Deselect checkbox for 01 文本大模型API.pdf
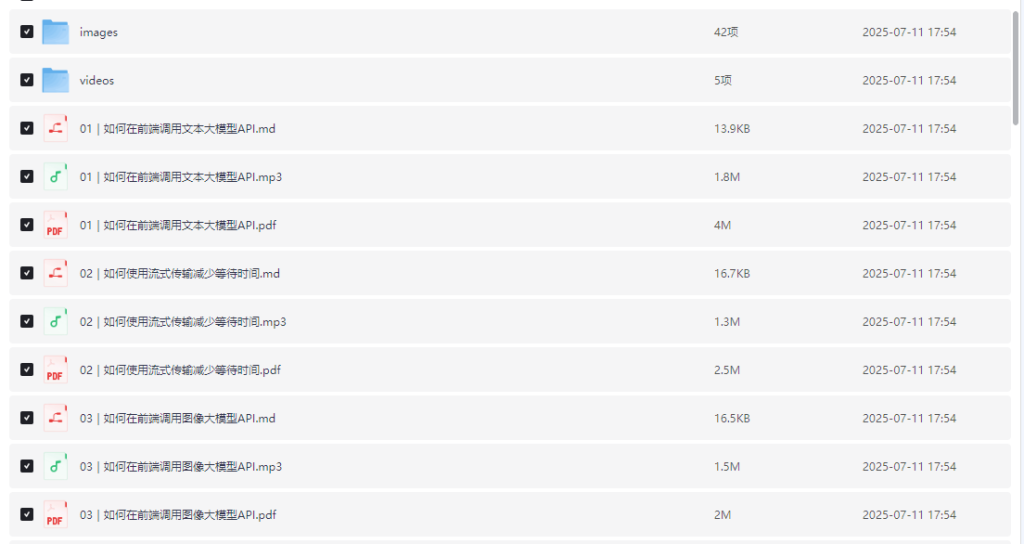 27,225
